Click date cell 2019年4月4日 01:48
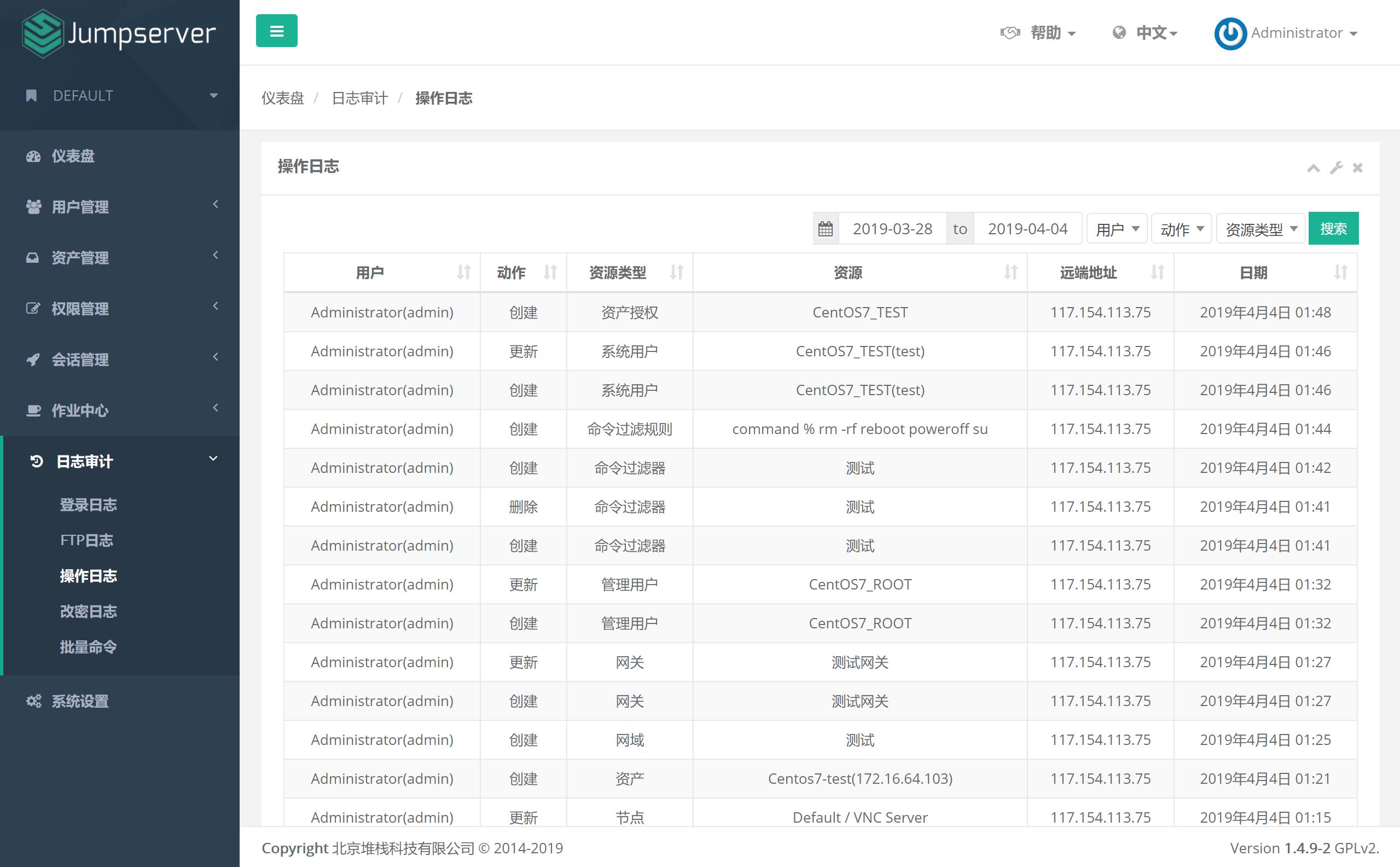The image size is (1400, 867). [x=1265, y=313]
